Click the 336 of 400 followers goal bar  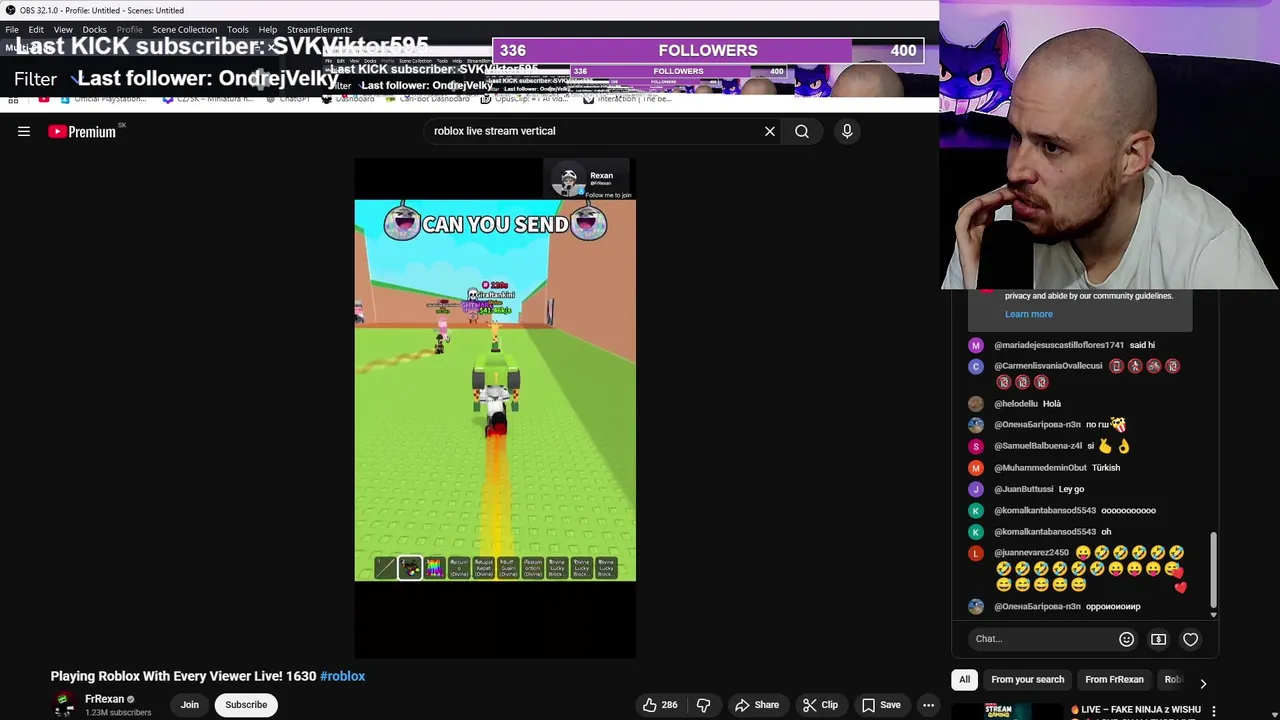pyautogui.click(x=708, y=50)
